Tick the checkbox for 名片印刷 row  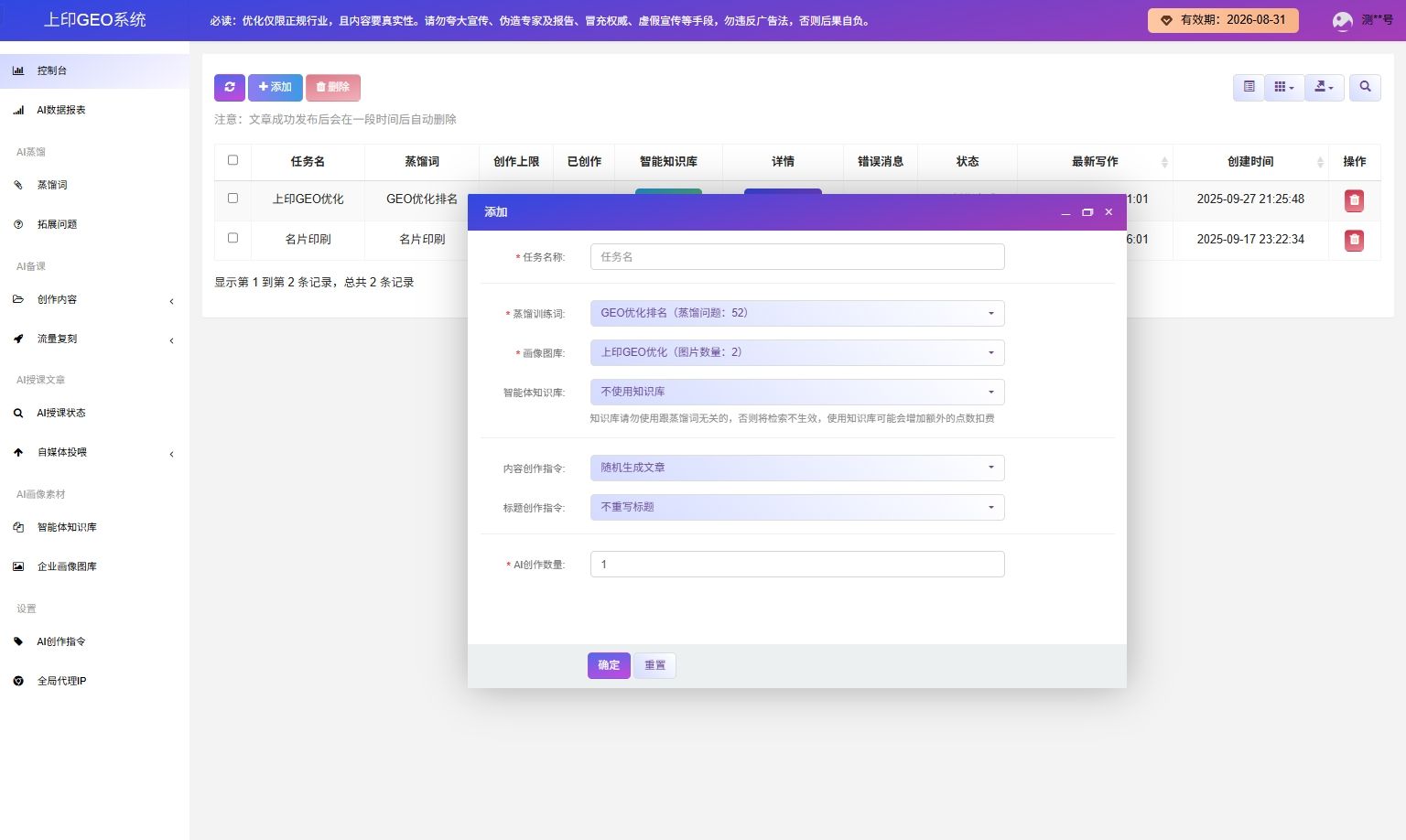click(233, 238)
